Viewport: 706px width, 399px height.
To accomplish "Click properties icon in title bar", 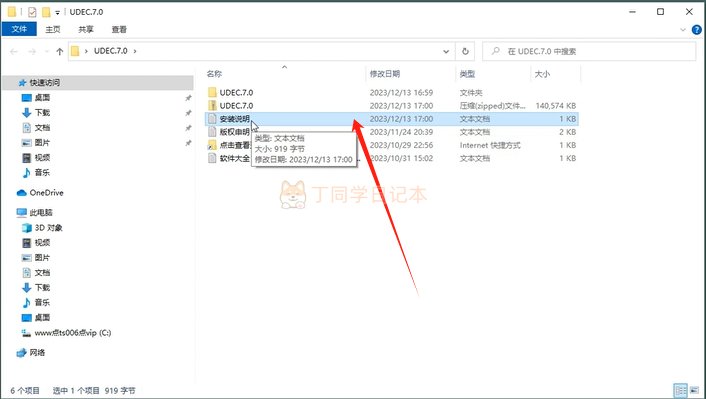I will click(x=32, y=12).
